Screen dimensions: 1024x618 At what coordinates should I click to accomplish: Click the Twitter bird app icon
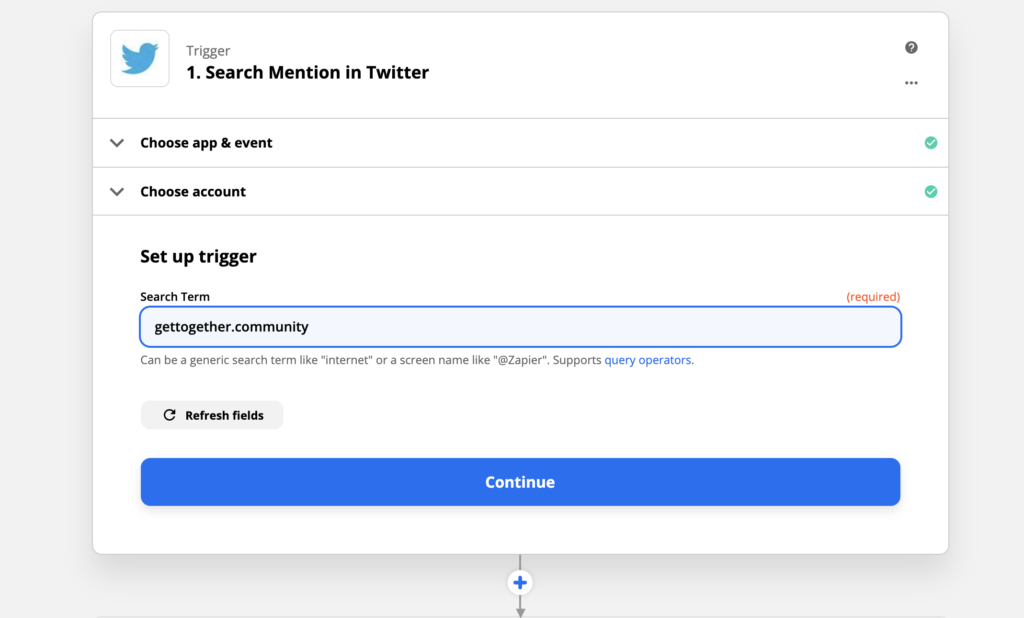pos(140,58)
